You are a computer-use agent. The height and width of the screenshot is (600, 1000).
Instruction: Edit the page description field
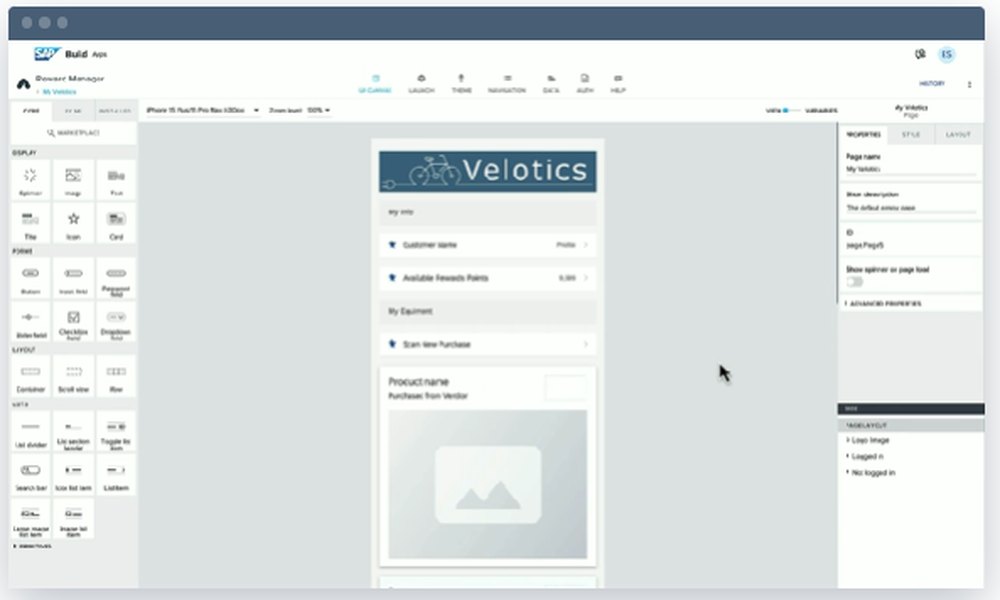pos(911,208)
